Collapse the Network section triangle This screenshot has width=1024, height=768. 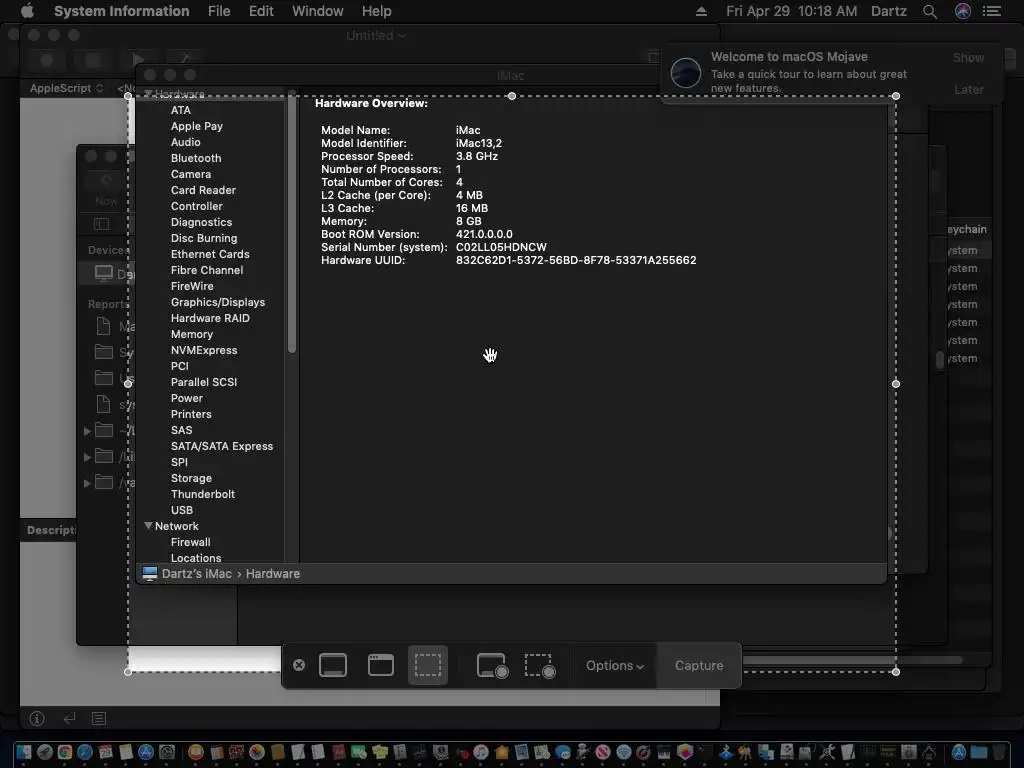pos(148,526)
